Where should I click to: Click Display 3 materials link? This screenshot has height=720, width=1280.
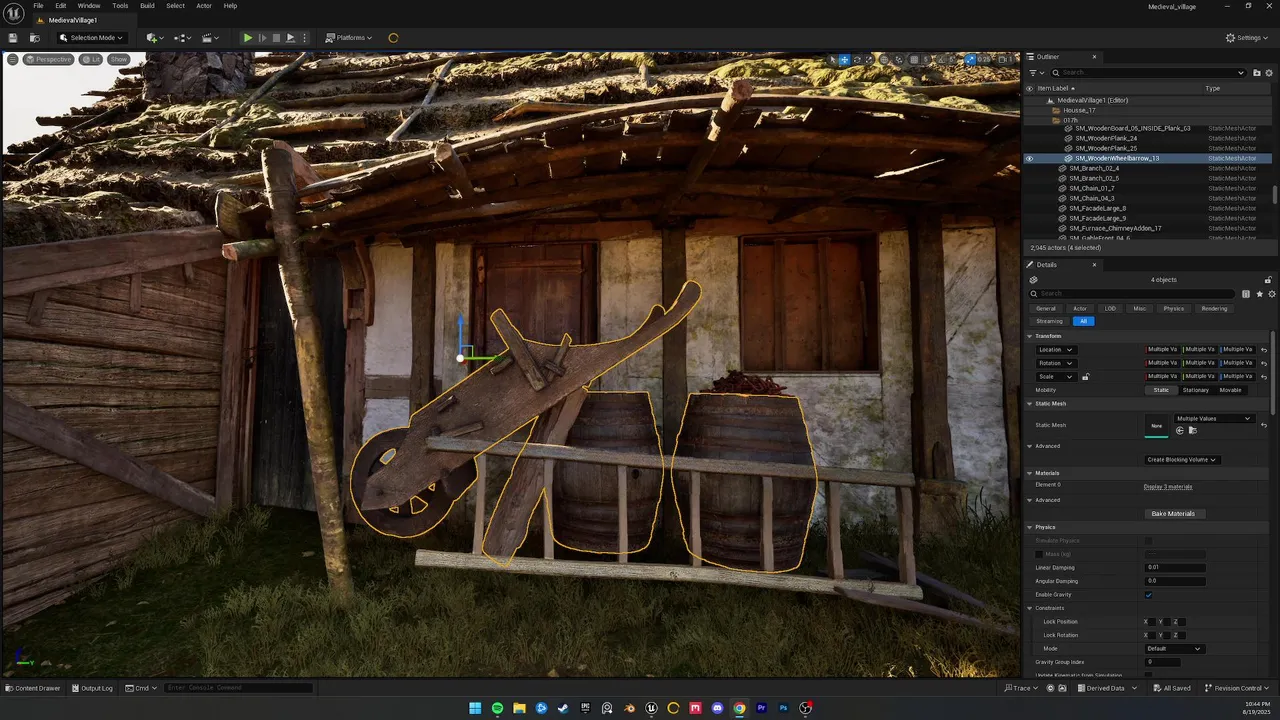tap(1168, 487)
